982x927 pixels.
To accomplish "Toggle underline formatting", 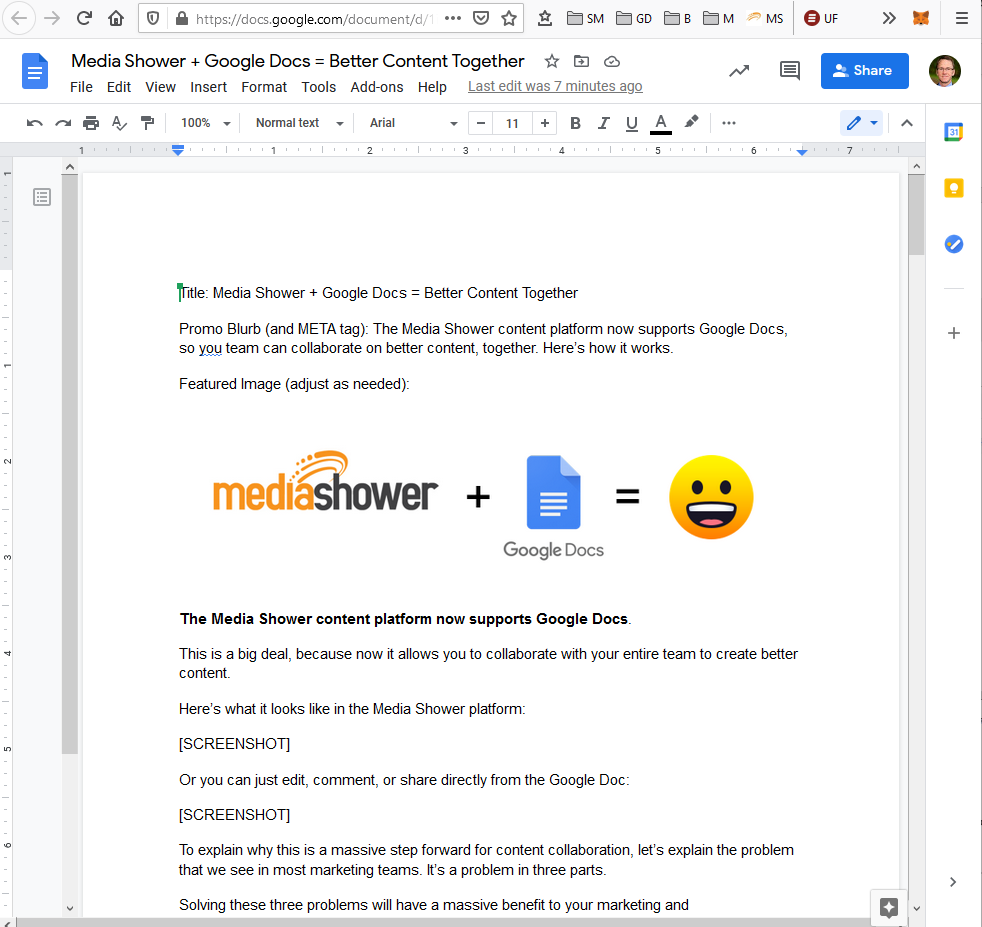I will 631,123.
